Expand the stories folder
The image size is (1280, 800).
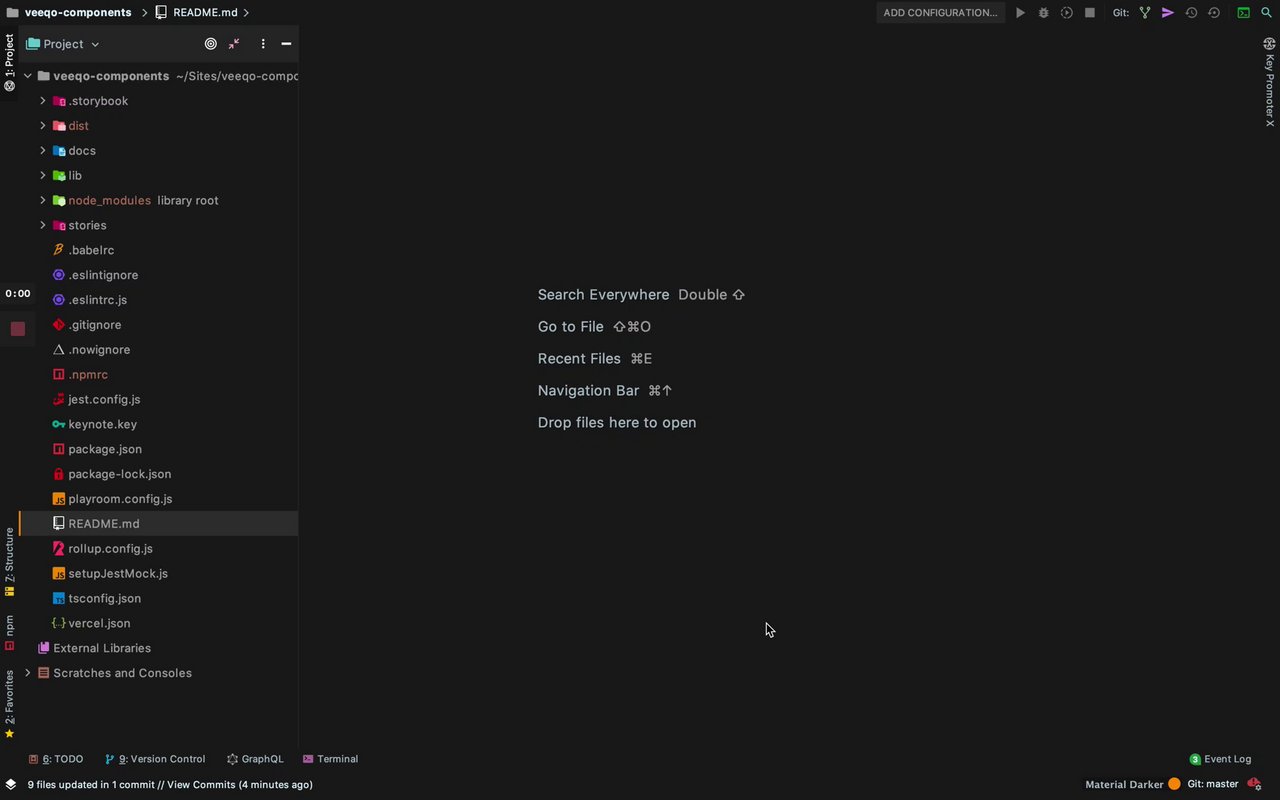42,226
